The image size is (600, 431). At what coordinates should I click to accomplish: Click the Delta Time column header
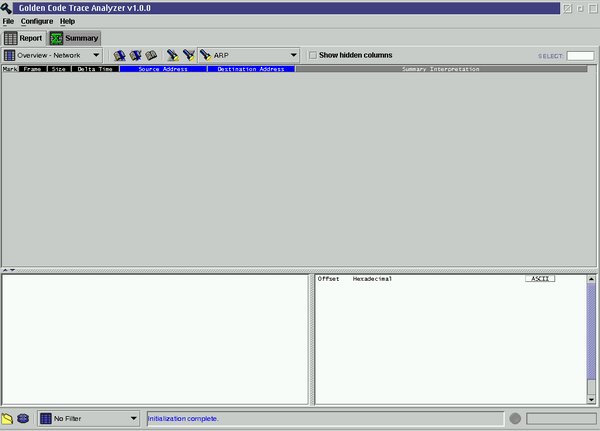95,69
